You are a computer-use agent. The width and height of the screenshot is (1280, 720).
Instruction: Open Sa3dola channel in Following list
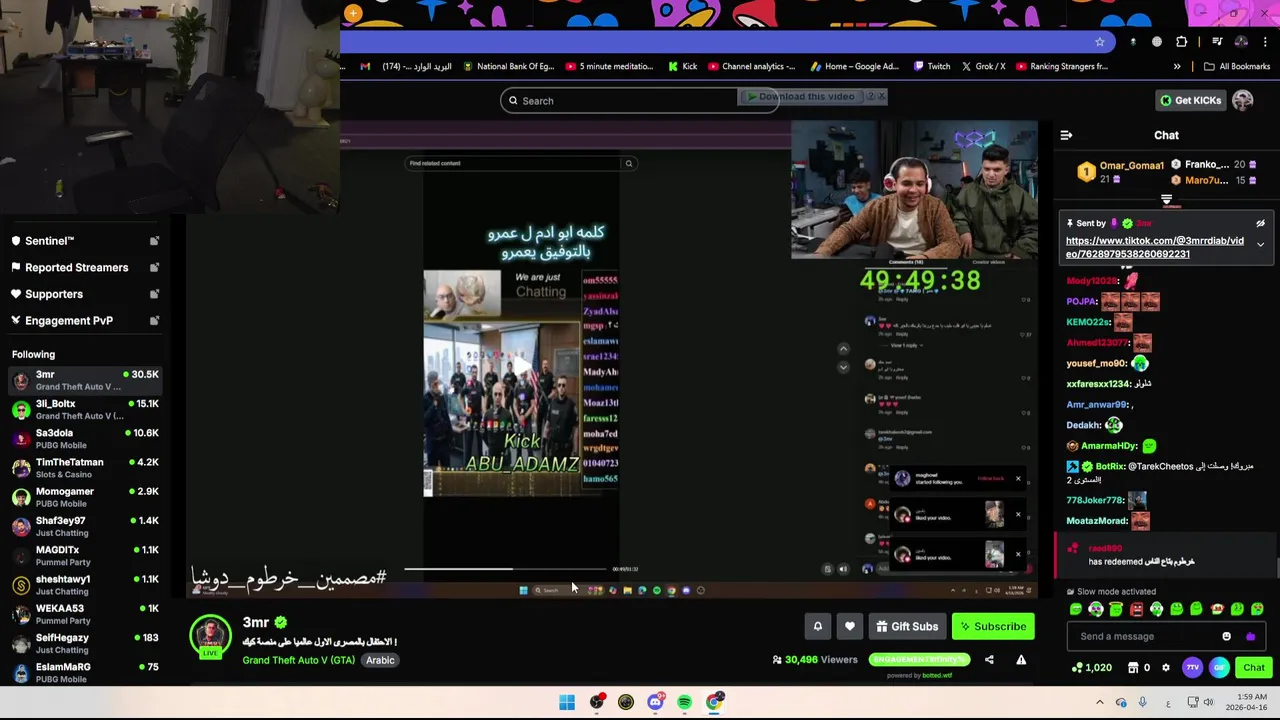(85, 438)
